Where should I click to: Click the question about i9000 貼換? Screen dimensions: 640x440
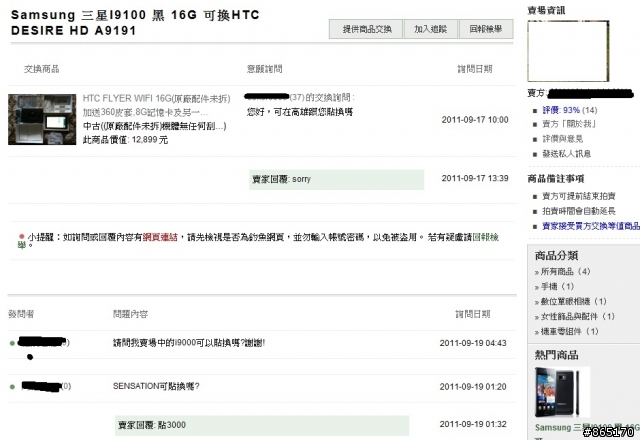click(189, 343)
